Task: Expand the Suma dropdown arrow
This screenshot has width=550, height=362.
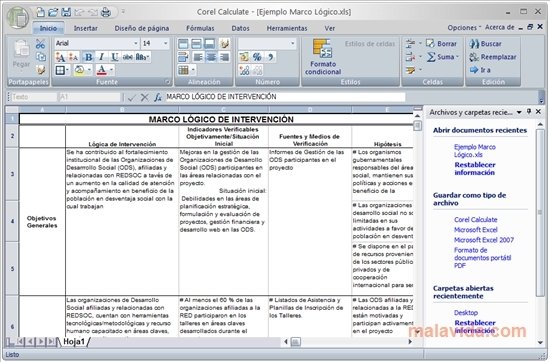Action: click(x=457, y=57)
